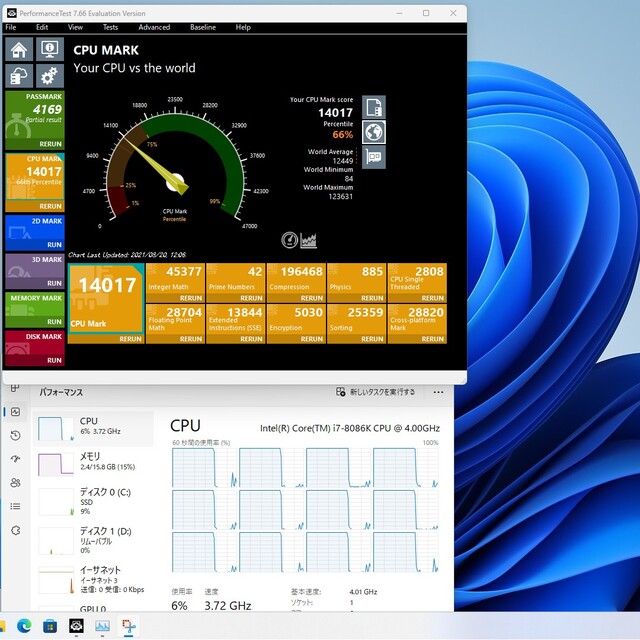The width and height of the screenshot is (640, 640).
Task: Click the run new task button
Action: (x=376, y=392)
